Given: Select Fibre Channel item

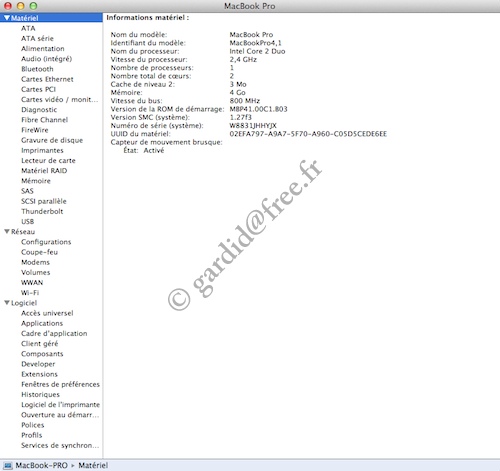Looking at the screenshot, I should 44,120.
